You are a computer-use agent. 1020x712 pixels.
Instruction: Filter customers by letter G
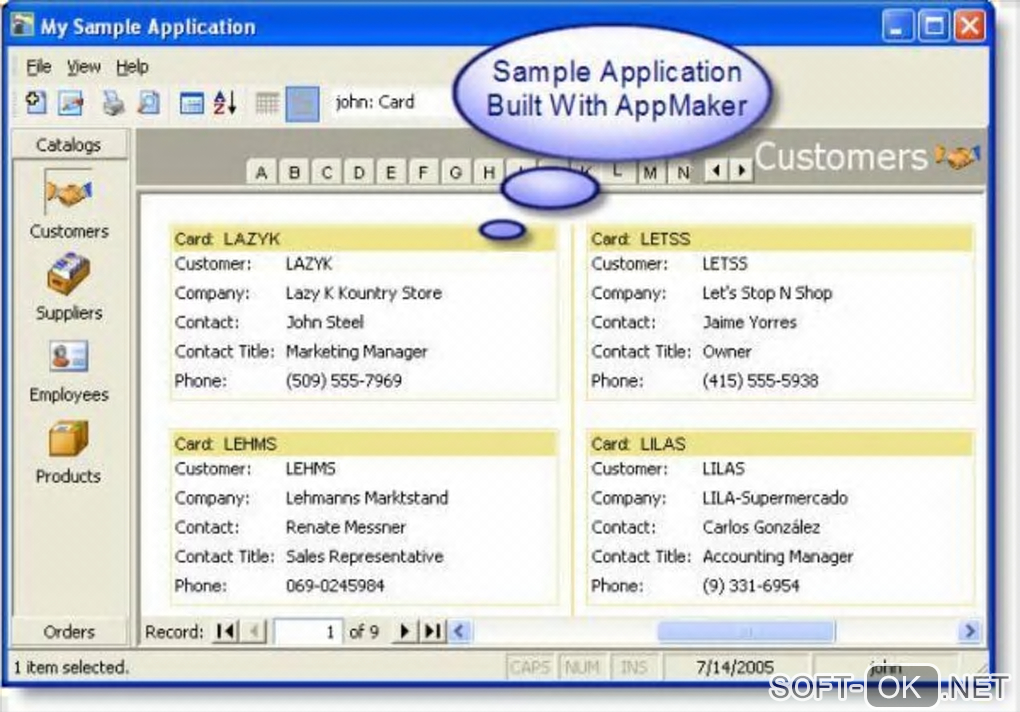click(455, 172)
